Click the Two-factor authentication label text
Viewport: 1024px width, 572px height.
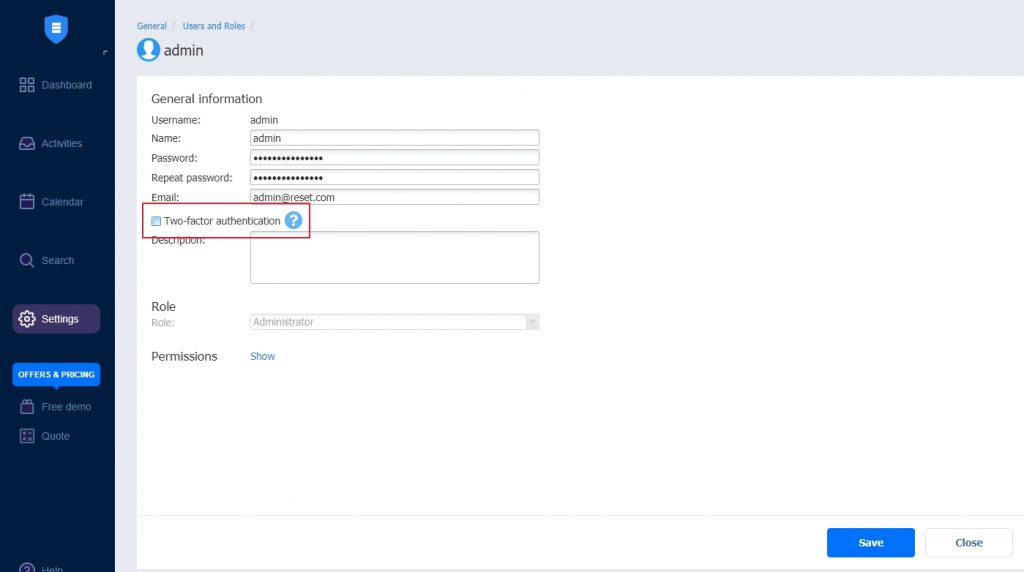pyautogui.click(x=222, y=221)
